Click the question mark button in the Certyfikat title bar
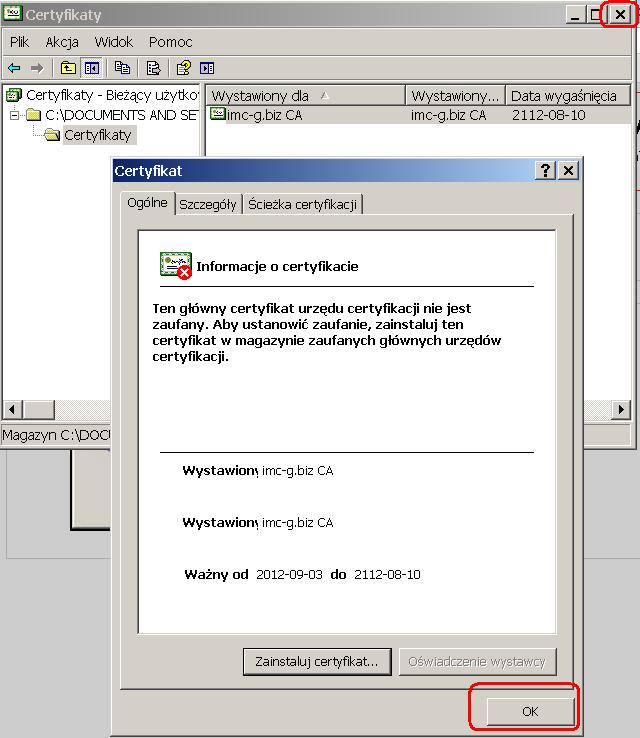 click(546, 171)
